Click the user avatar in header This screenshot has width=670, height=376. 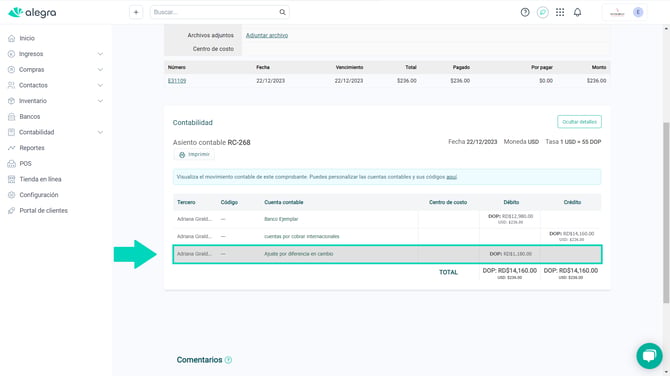(x=638, y=12)
